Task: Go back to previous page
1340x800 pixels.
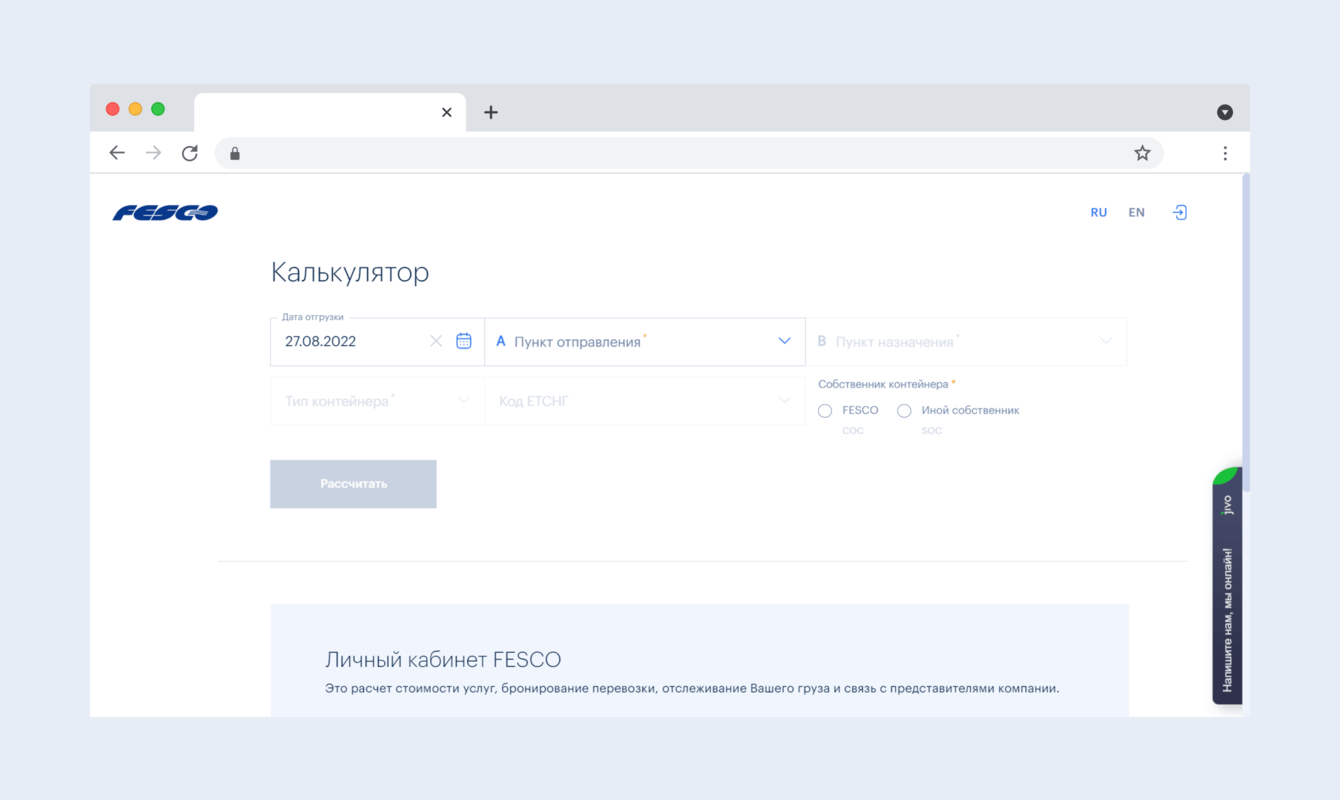Action: click(x=117, y=153)
